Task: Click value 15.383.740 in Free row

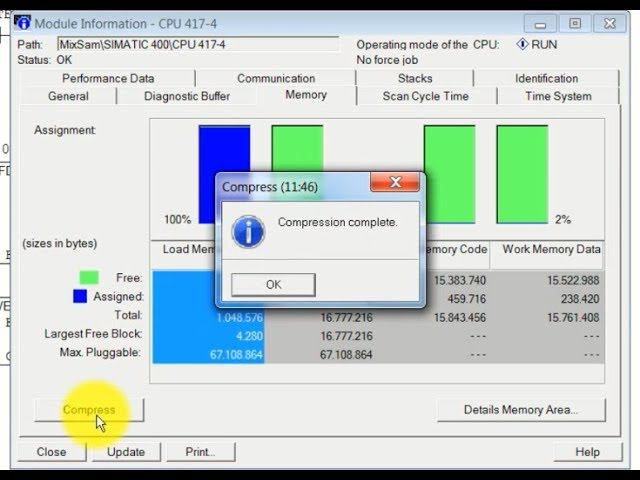Action: [460, 280]
